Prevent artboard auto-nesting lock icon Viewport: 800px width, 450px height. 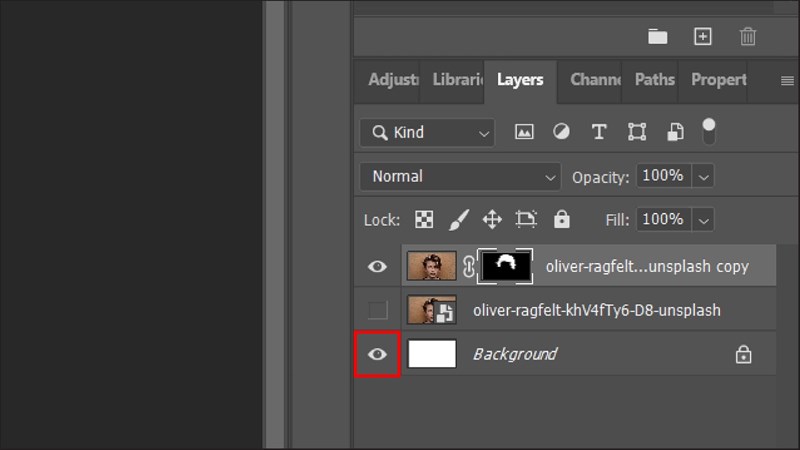click(526, 219)
